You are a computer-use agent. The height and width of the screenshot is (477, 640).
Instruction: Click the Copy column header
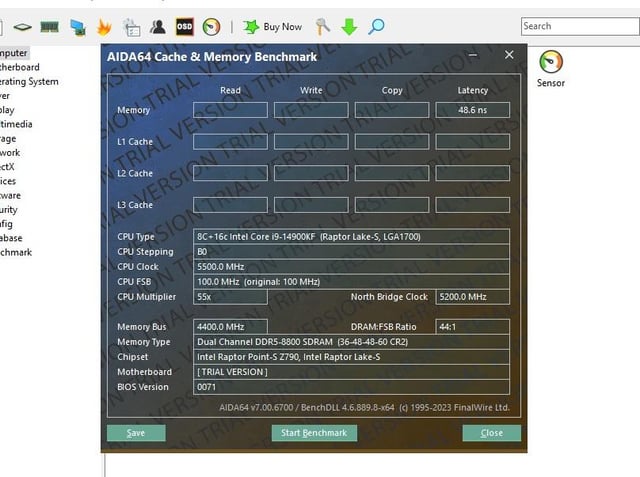coord(392,91)
